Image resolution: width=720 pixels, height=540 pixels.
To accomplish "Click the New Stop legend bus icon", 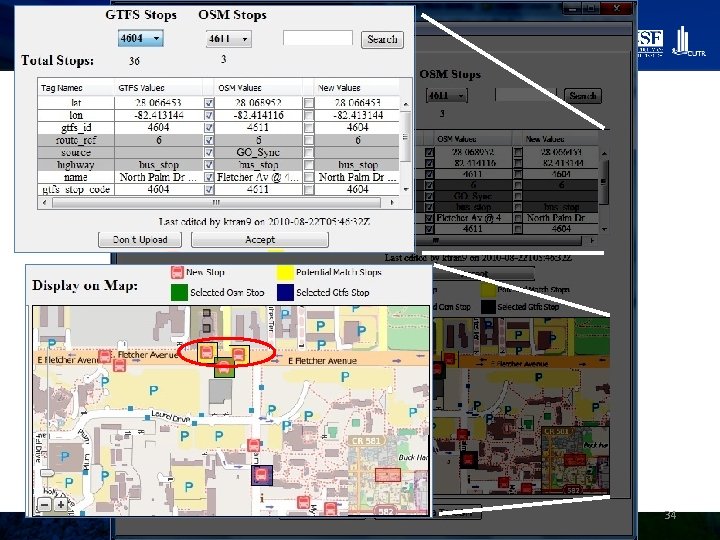I will click(x=177, y=272).
